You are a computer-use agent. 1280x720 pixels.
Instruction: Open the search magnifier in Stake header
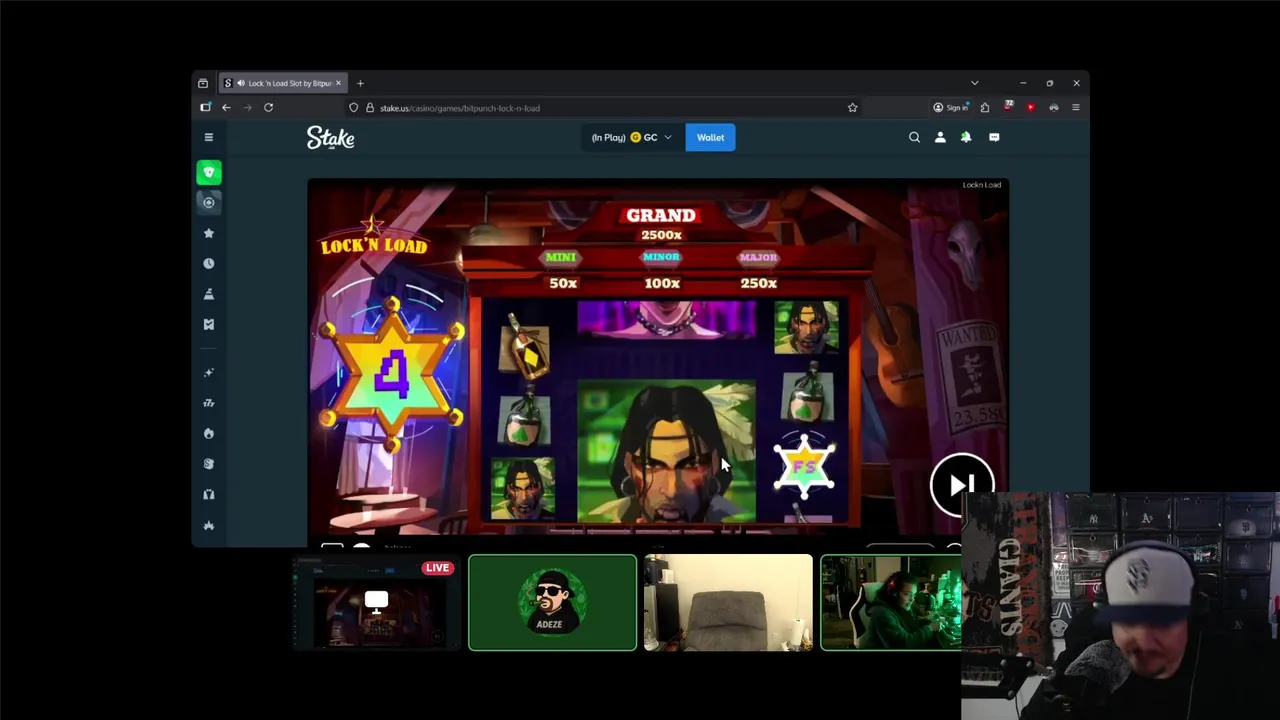[x=914, y=137]
